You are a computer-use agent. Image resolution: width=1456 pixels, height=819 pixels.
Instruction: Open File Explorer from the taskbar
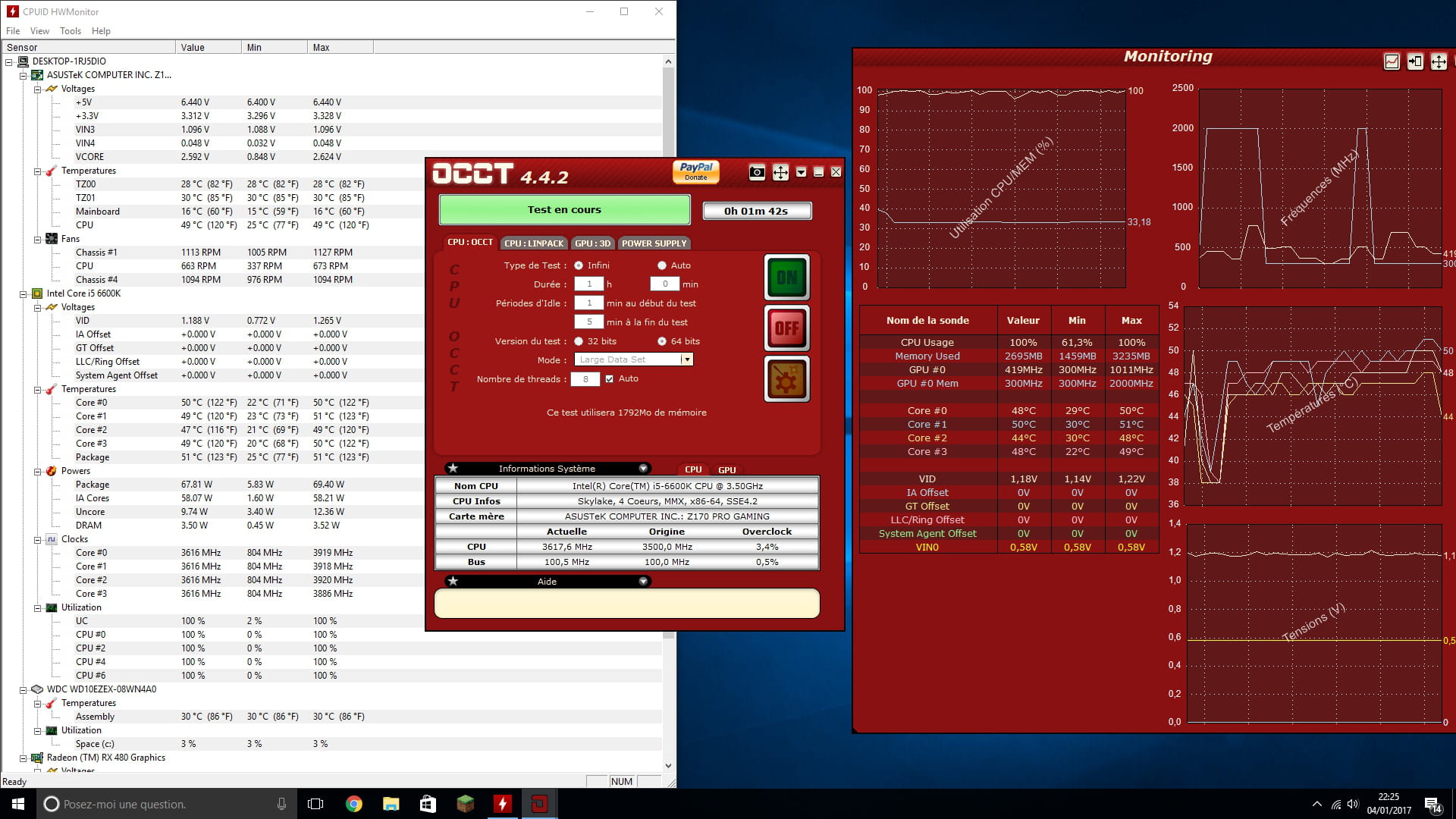click(x=391, y=804)
